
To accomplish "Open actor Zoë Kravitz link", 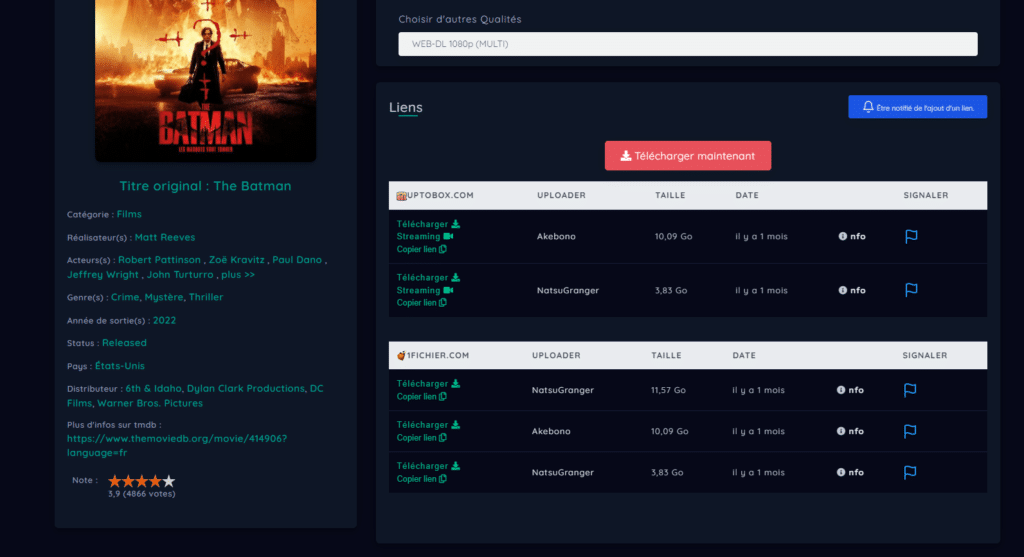I will 236,260.
